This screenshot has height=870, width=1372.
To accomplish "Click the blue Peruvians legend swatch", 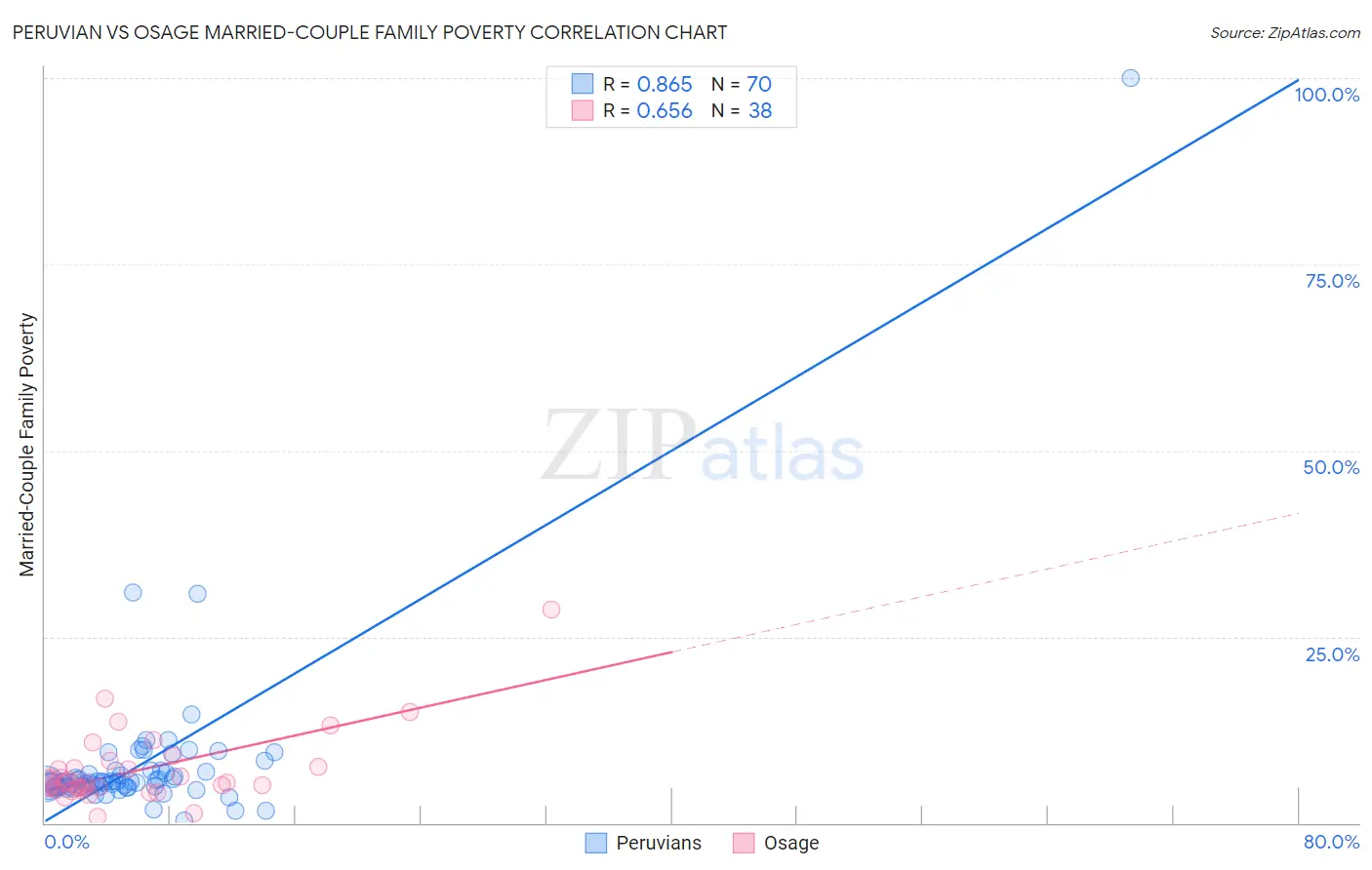I will [596, 843].
